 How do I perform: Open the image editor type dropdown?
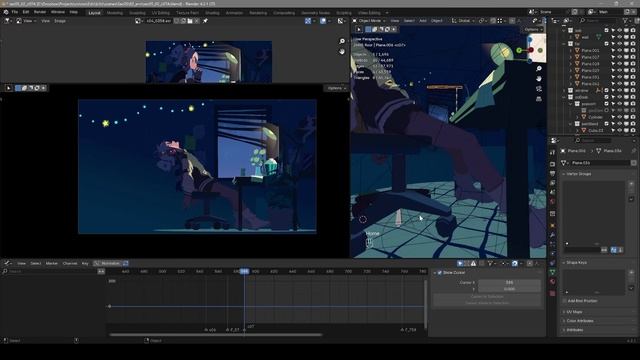(7, 20)
